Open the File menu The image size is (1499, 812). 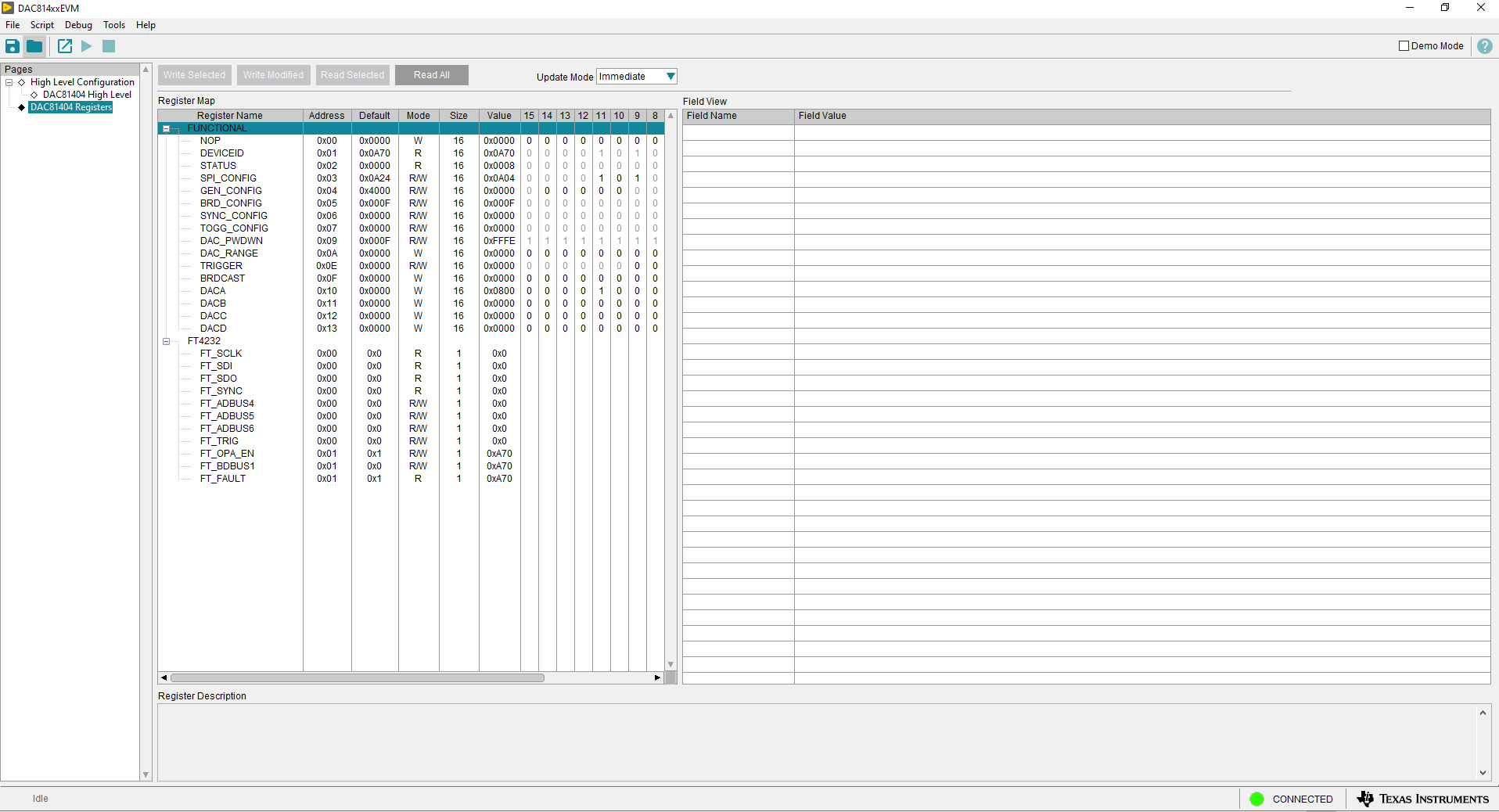click(x=13, y=25)
